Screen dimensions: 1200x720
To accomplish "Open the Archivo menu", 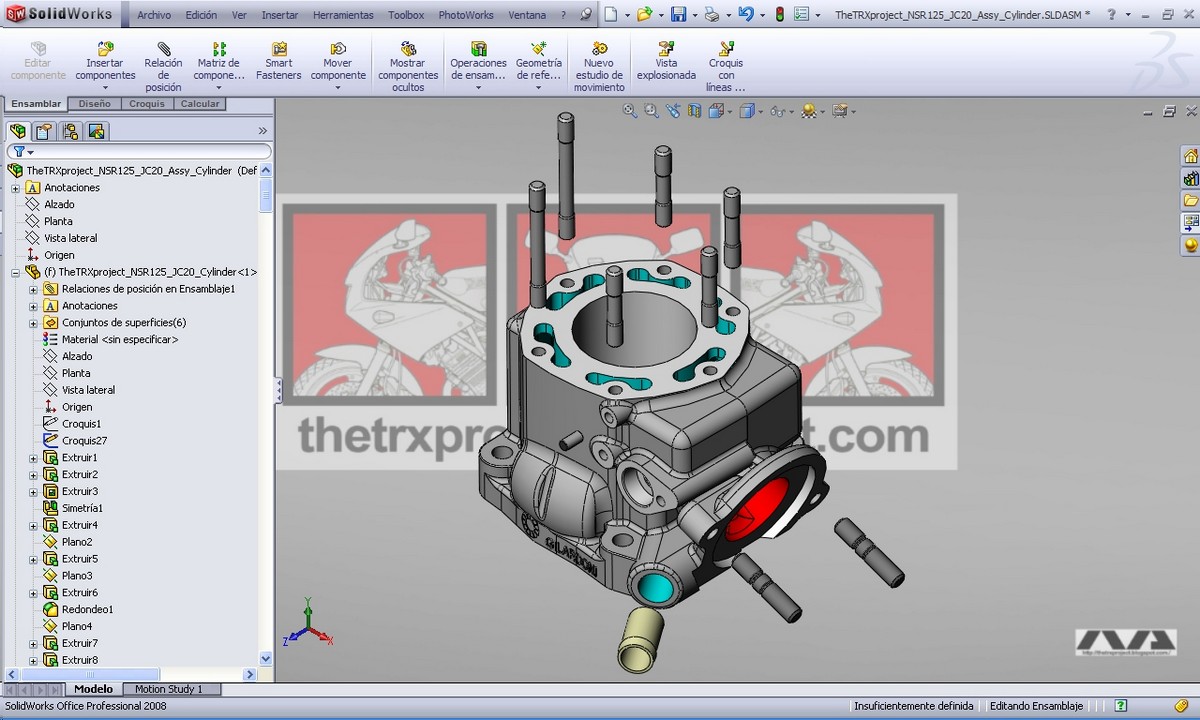I will pos(154,15).
